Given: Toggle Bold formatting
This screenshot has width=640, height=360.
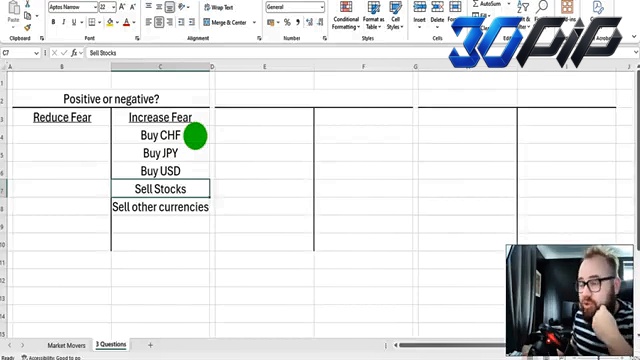Looking at the screenshot, I should click(53, 22).
